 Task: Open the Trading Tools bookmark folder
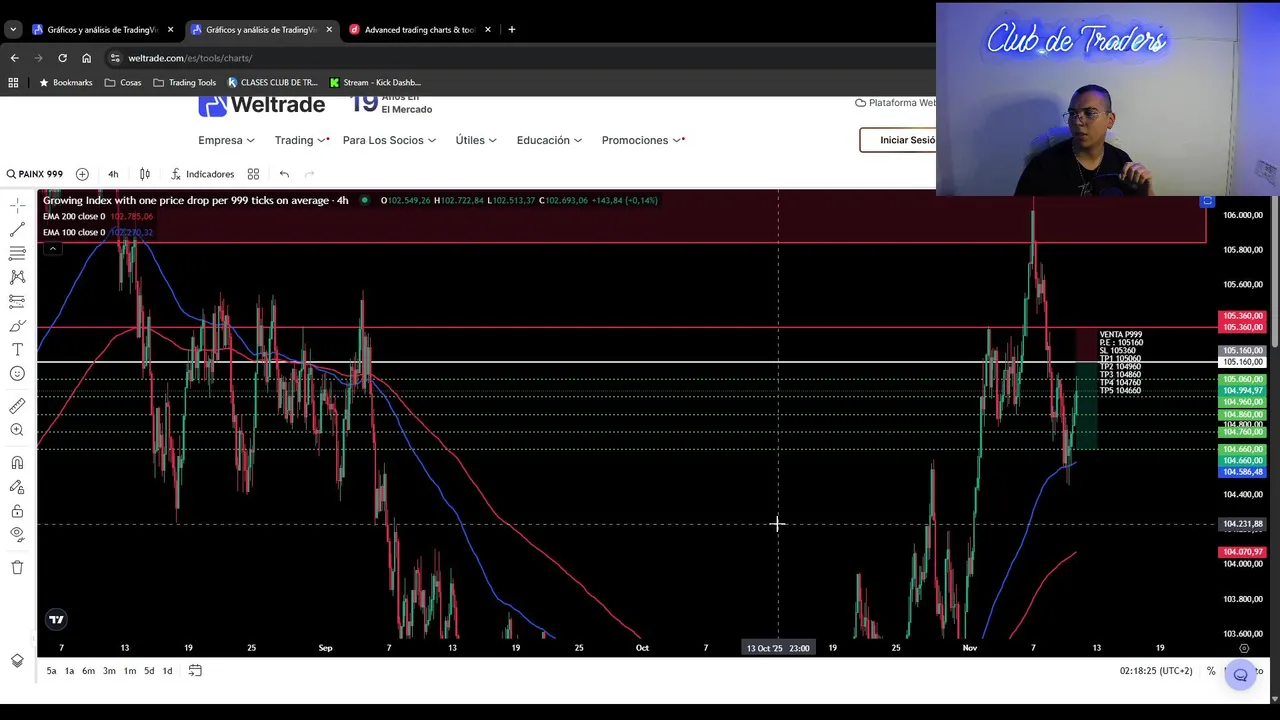[185, 83]
